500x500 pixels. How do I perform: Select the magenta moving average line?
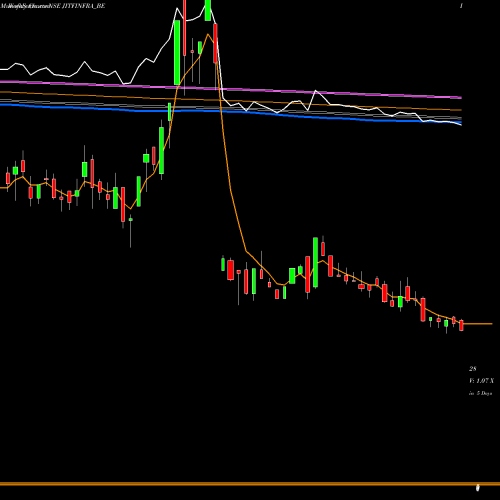[231, 89]
